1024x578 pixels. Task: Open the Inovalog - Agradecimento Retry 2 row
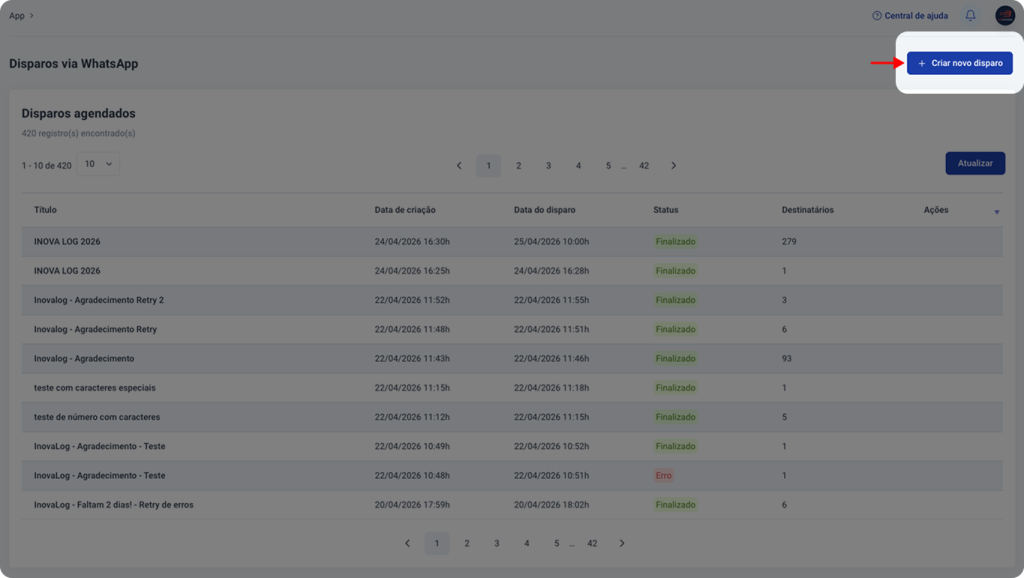(512, 300)
